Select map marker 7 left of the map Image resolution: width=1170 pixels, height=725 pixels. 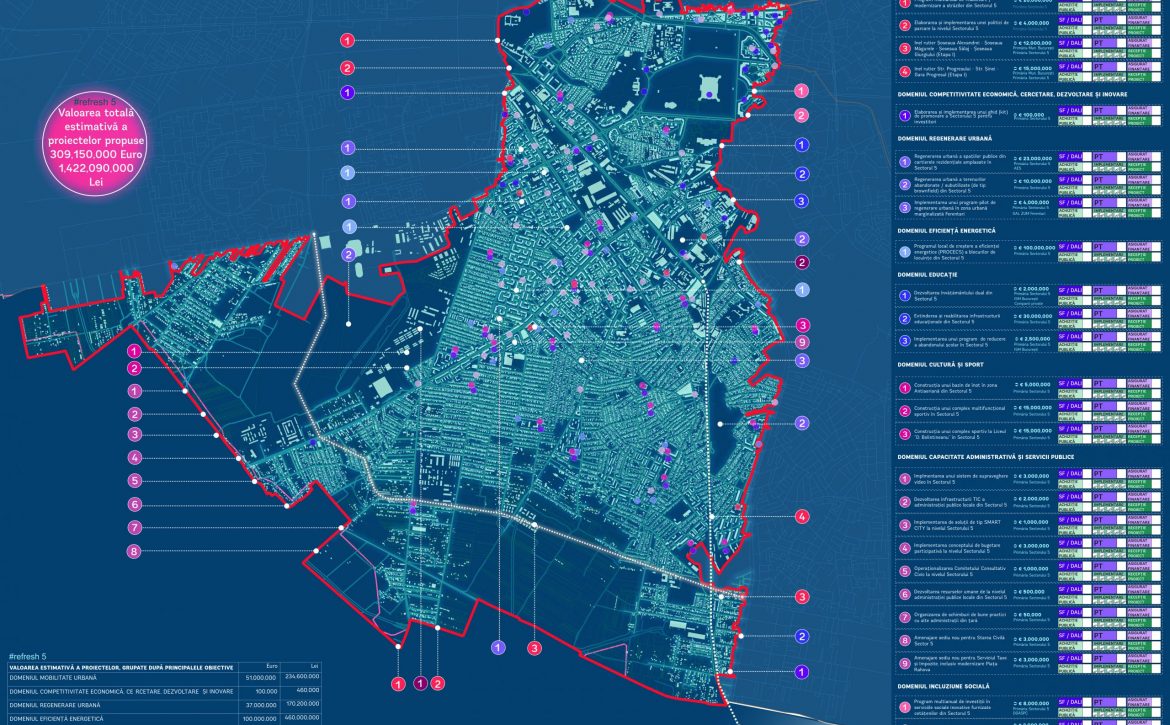pyautogui.click(x=134, y=527)
